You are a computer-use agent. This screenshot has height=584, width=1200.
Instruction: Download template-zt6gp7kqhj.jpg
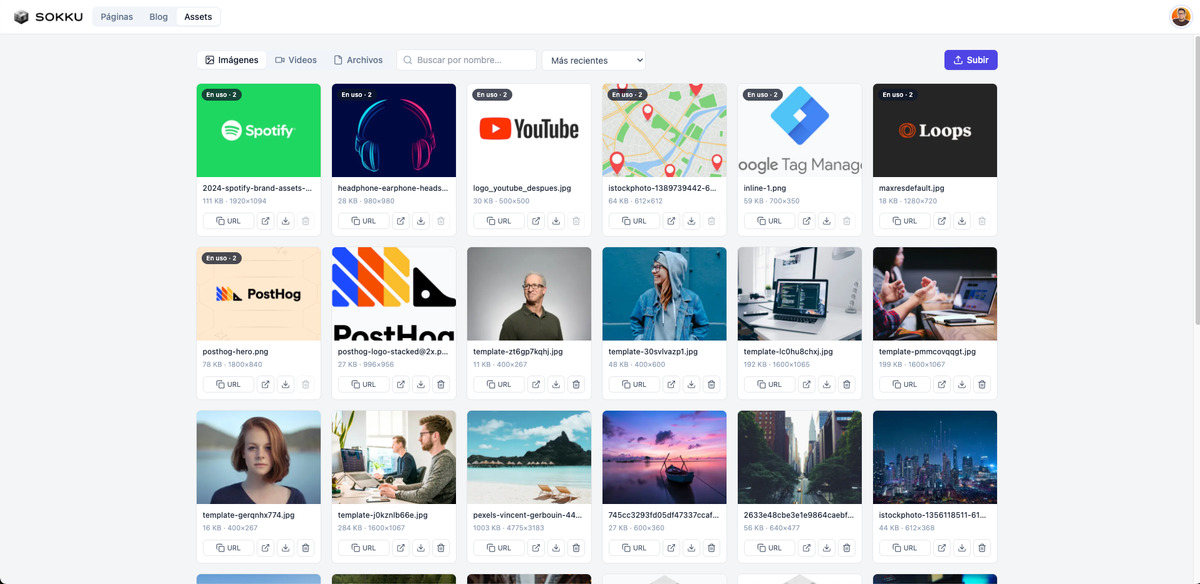(x=556, y=384)
